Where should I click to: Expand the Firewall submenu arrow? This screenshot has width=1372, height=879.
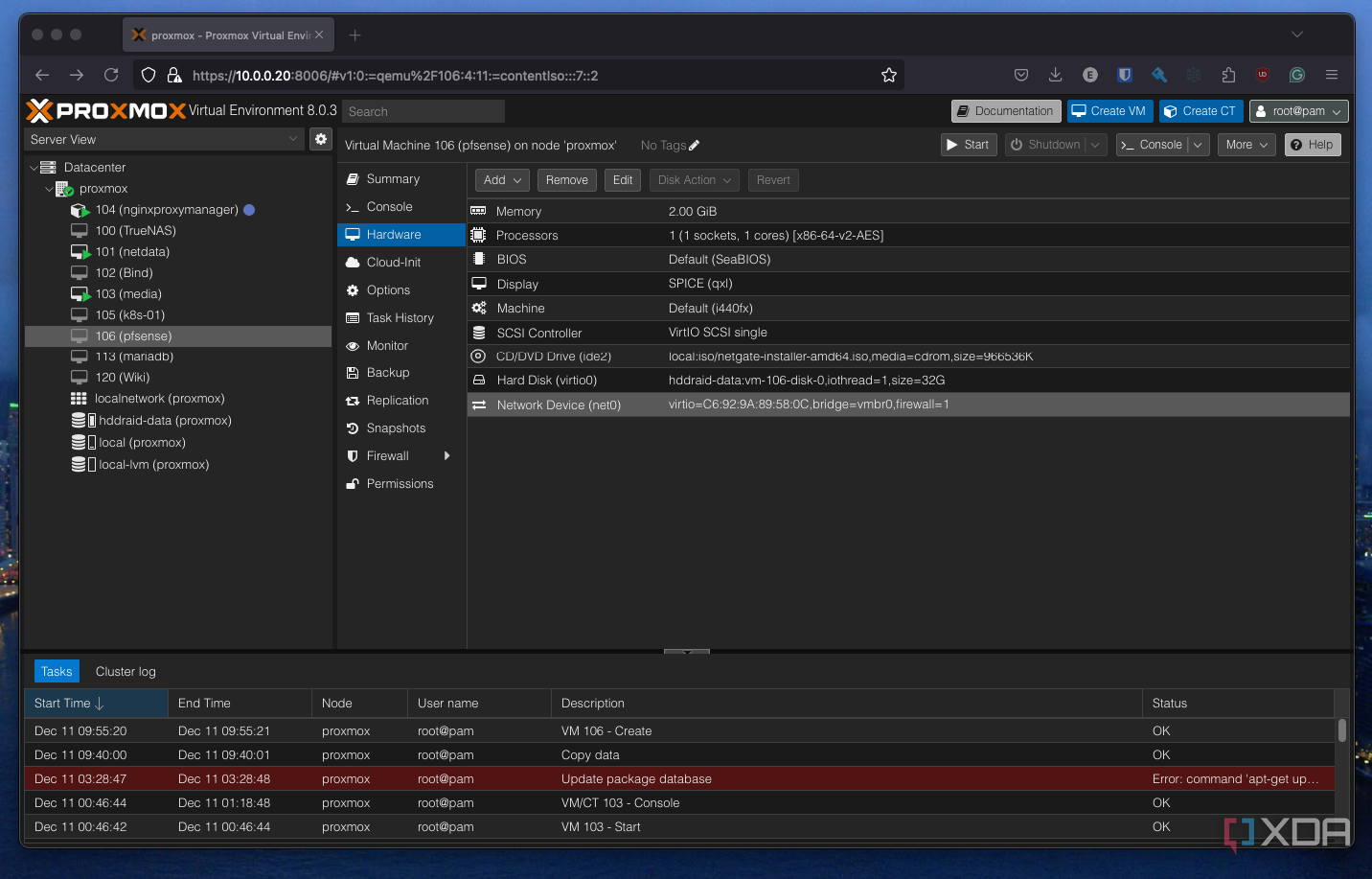click(x=446, y=456)
